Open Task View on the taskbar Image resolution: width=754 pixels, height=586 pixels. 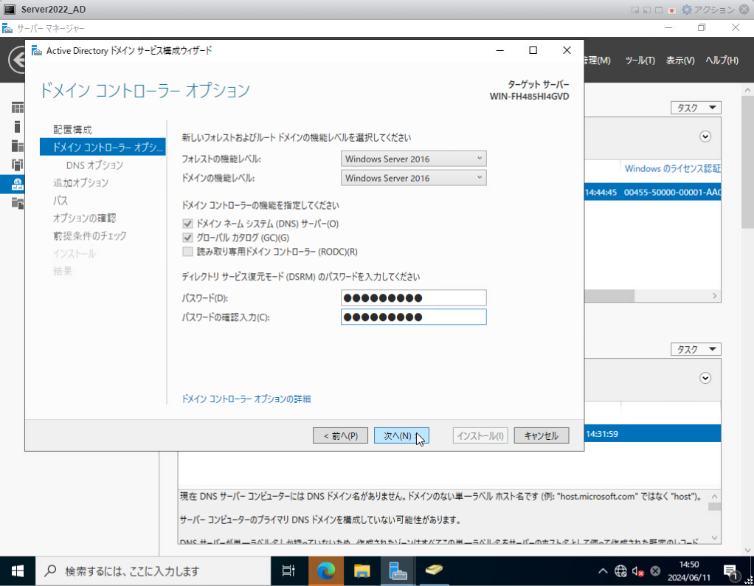point(289,571)
